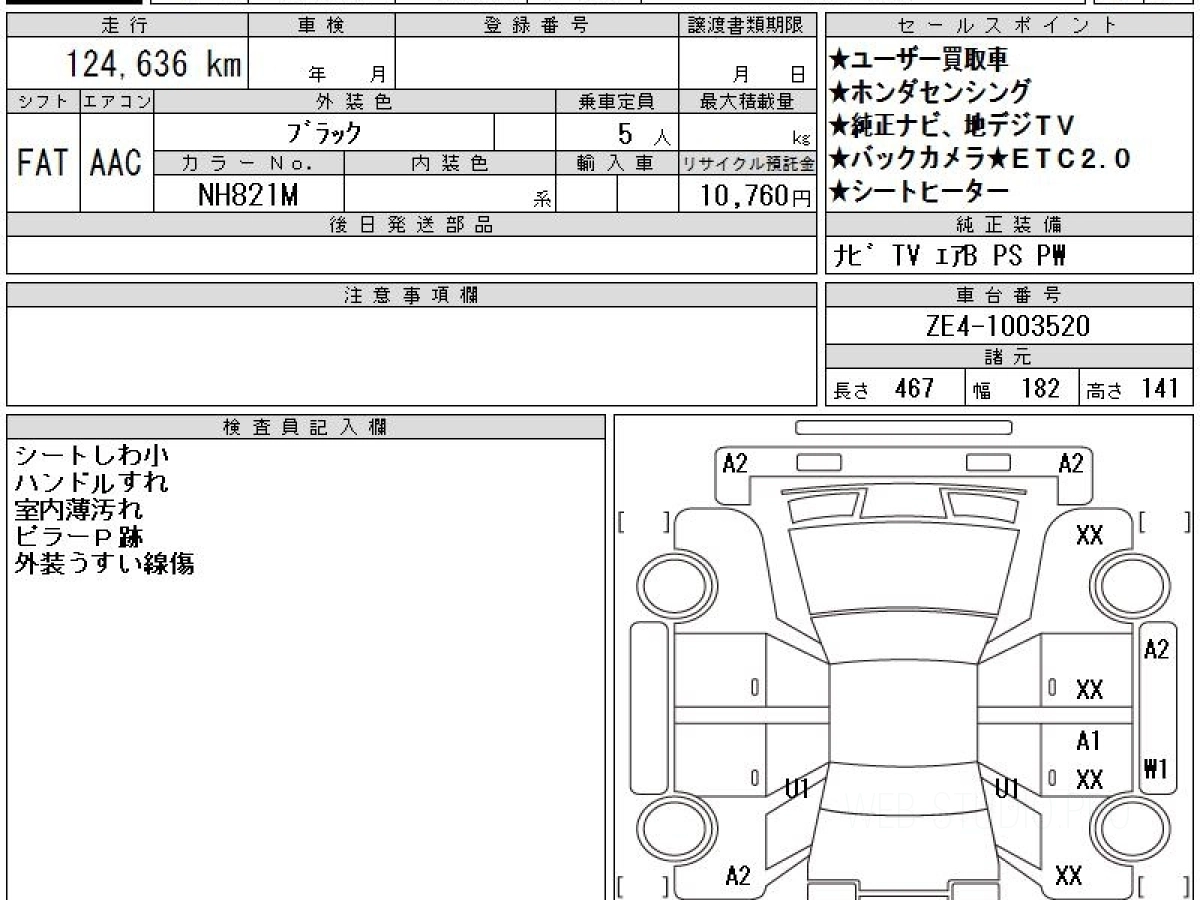Click the 注意事項欄 header
This screenshot has height=900, width=1200.
click(411, 294)
